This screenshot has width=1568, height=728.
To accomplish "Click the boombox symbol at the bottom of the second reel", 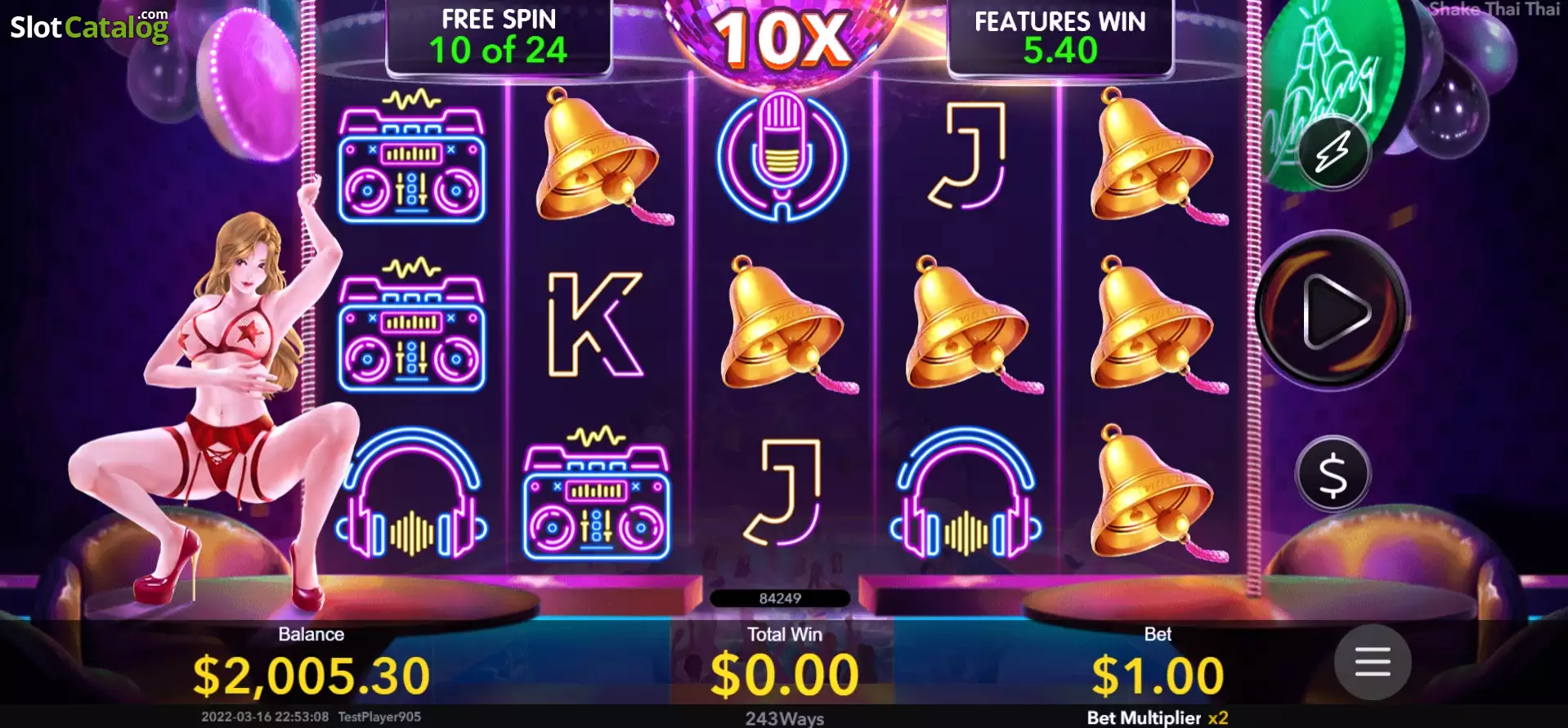I will coord(597,493).
